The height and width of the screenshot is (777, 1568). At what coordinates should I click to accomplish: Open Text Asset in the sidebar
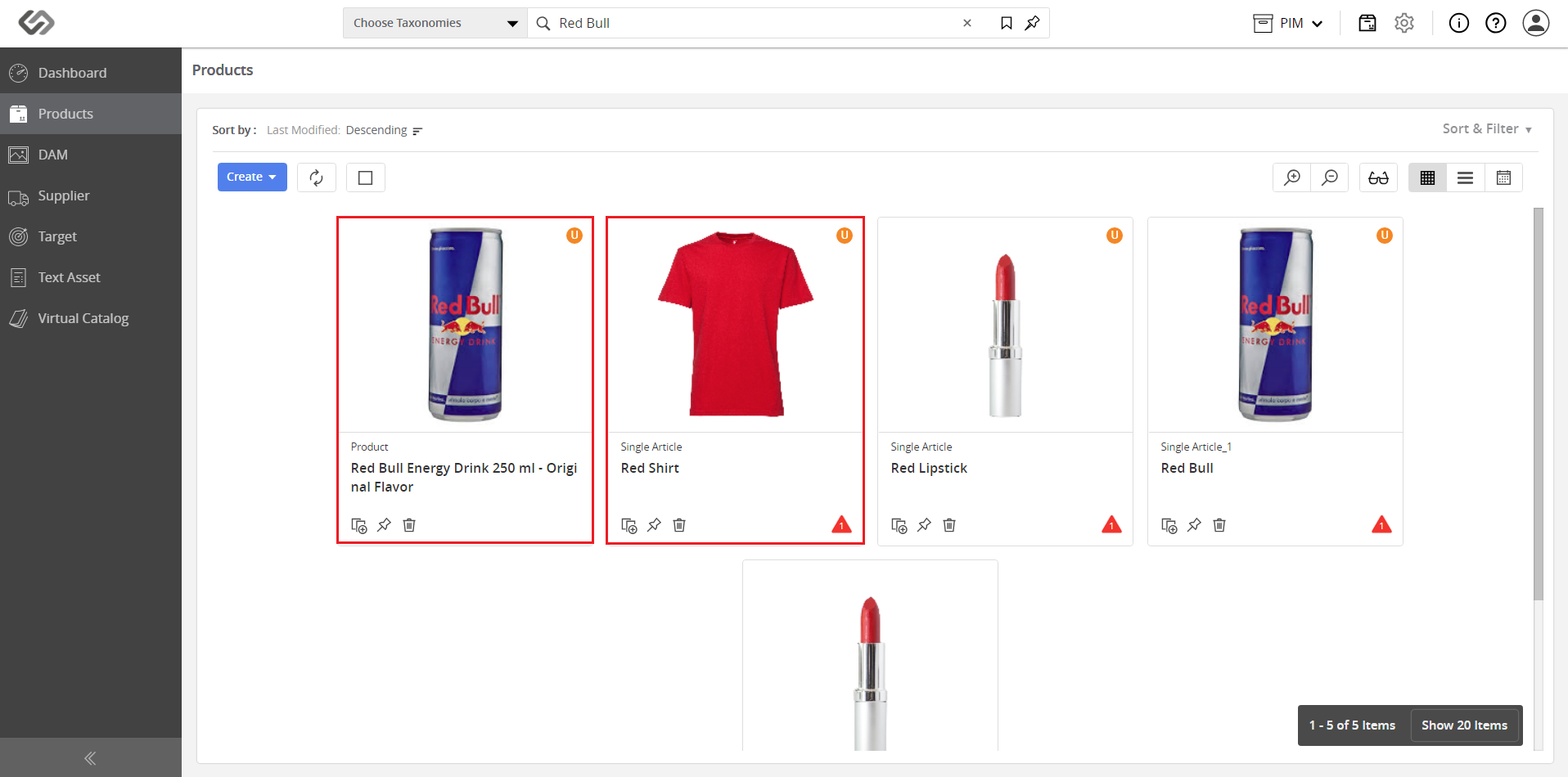[91, 277]
